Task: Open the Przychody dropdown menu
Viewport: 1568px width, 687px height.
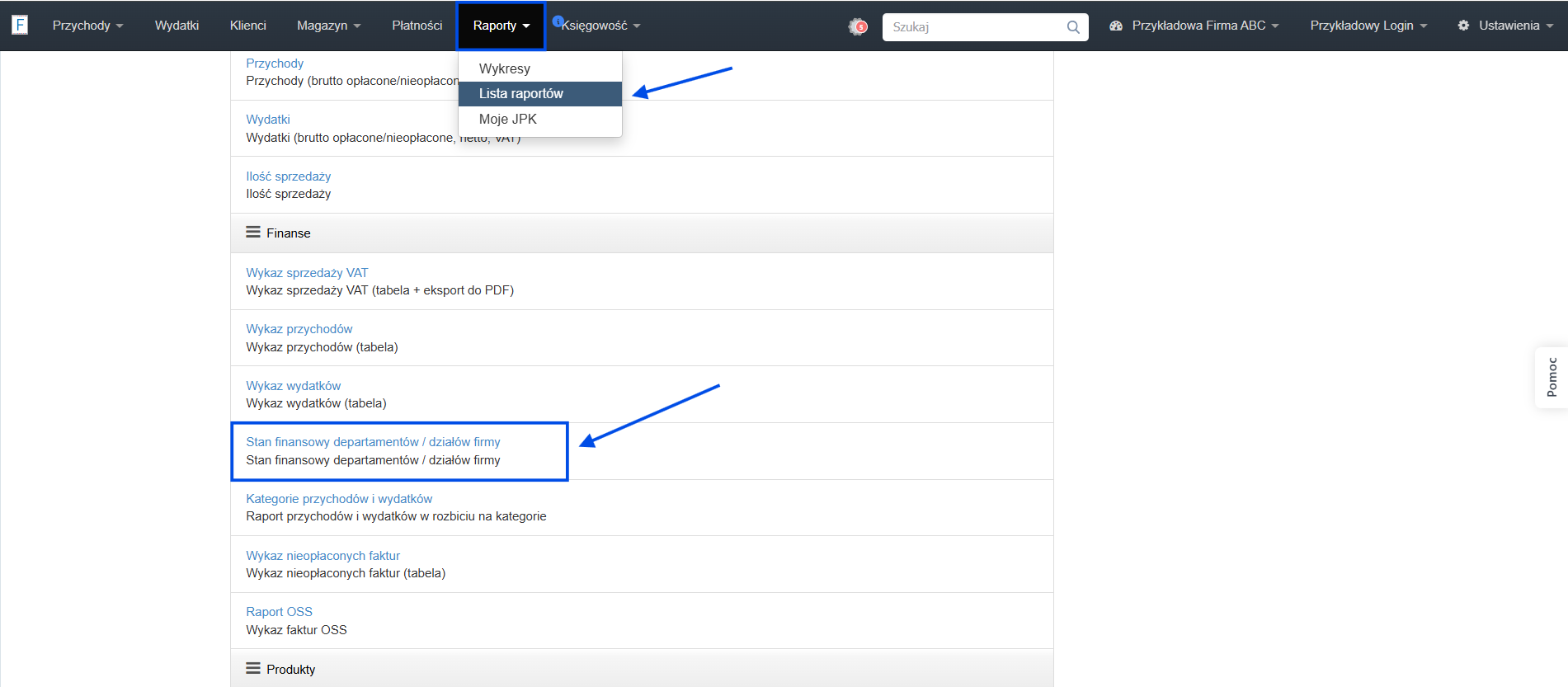Action: click(87, 26)
